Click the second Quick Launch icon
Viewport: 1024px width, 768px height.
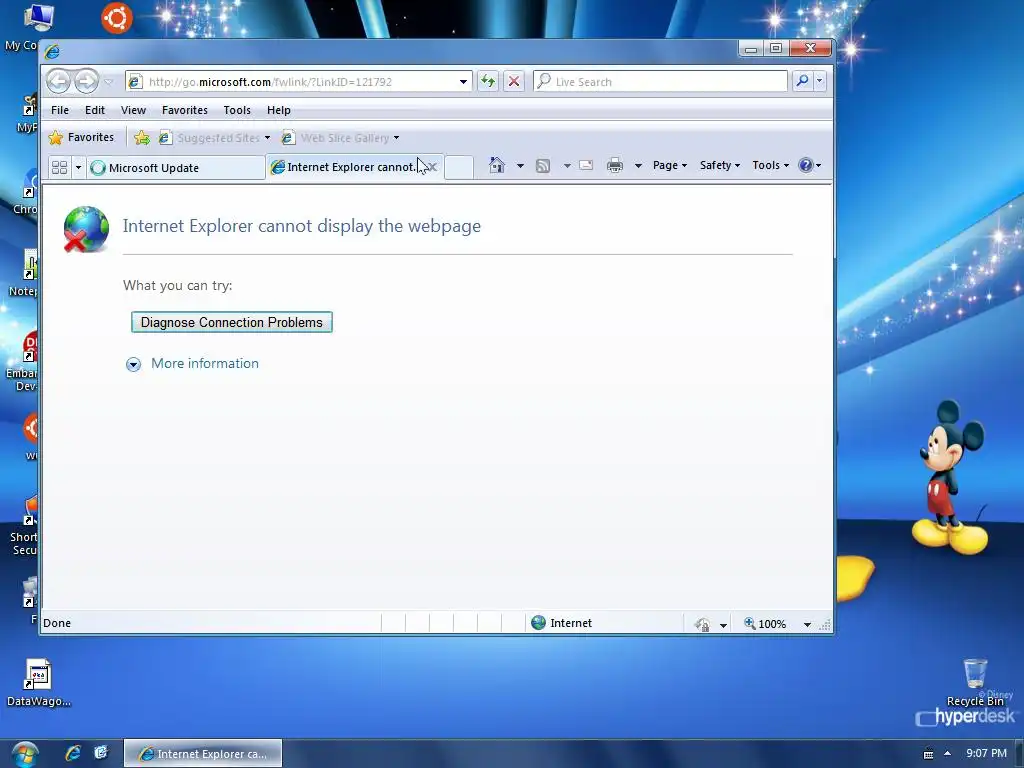[x=101, y=753]
